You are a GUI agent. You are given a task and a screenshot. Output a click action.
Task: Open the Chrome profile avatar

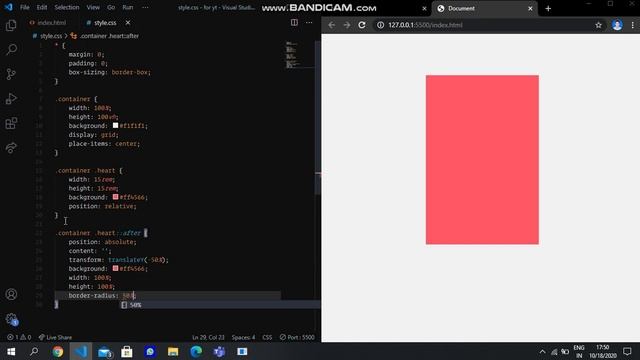pyautogui.click(x=617, y=25)
